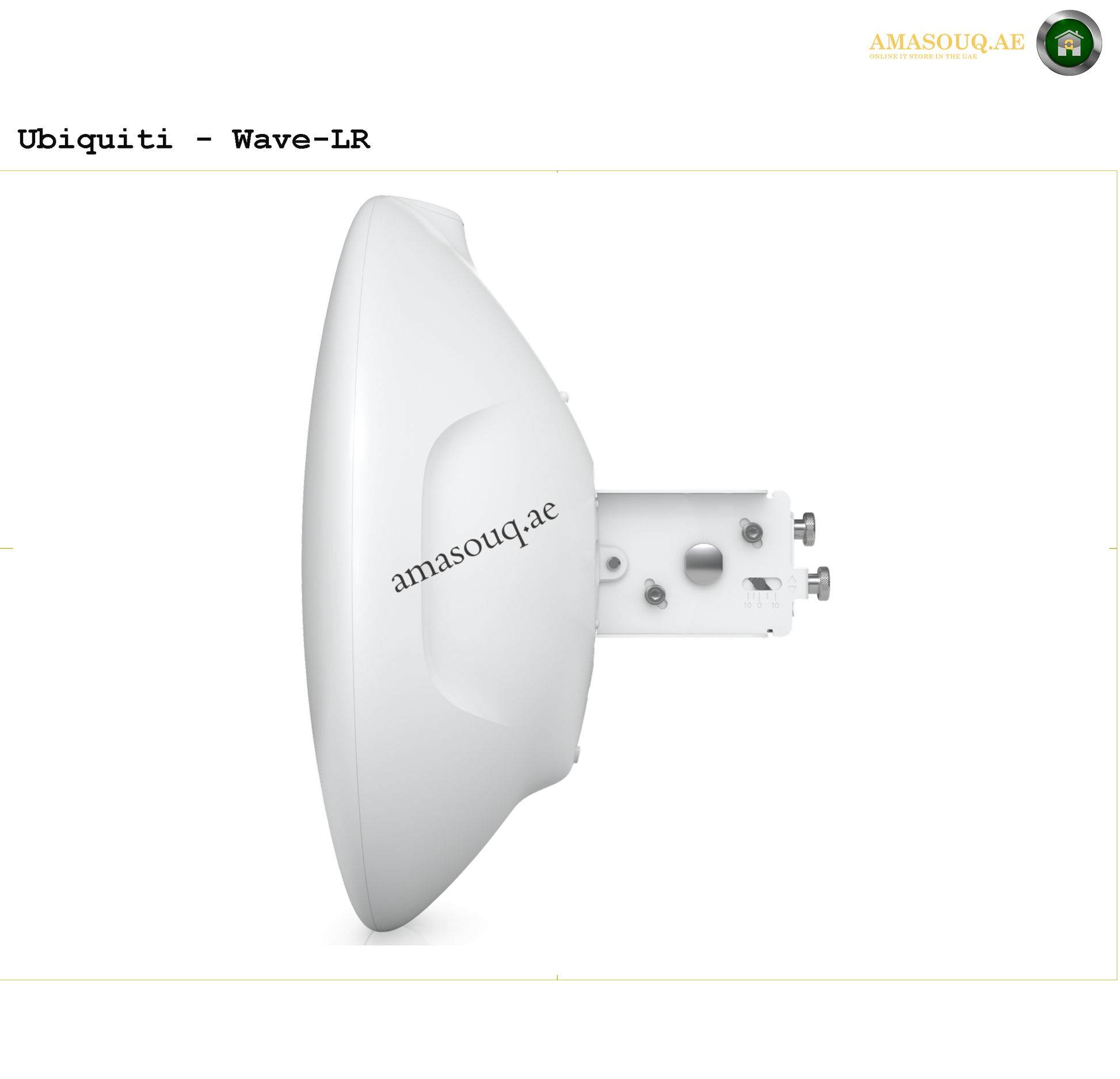The height and width of the screenshot is (1079, 1120).
Task: Click the large round silver center bolt
Action: tap(703, 563)
